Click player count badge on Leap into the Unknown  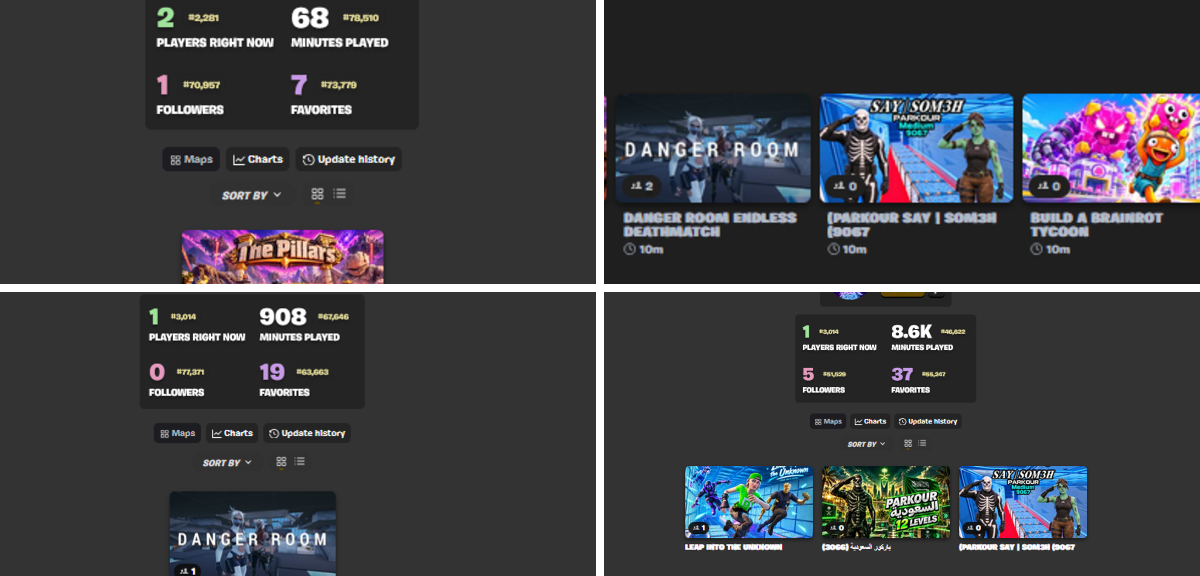click(x=700, y=527)
